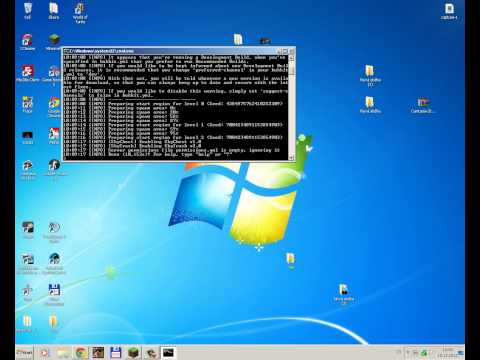Viewport: 480px width, 360px height.
Task: Select the World of Tanks desktop shortcut
Action: tap(80, 13)
